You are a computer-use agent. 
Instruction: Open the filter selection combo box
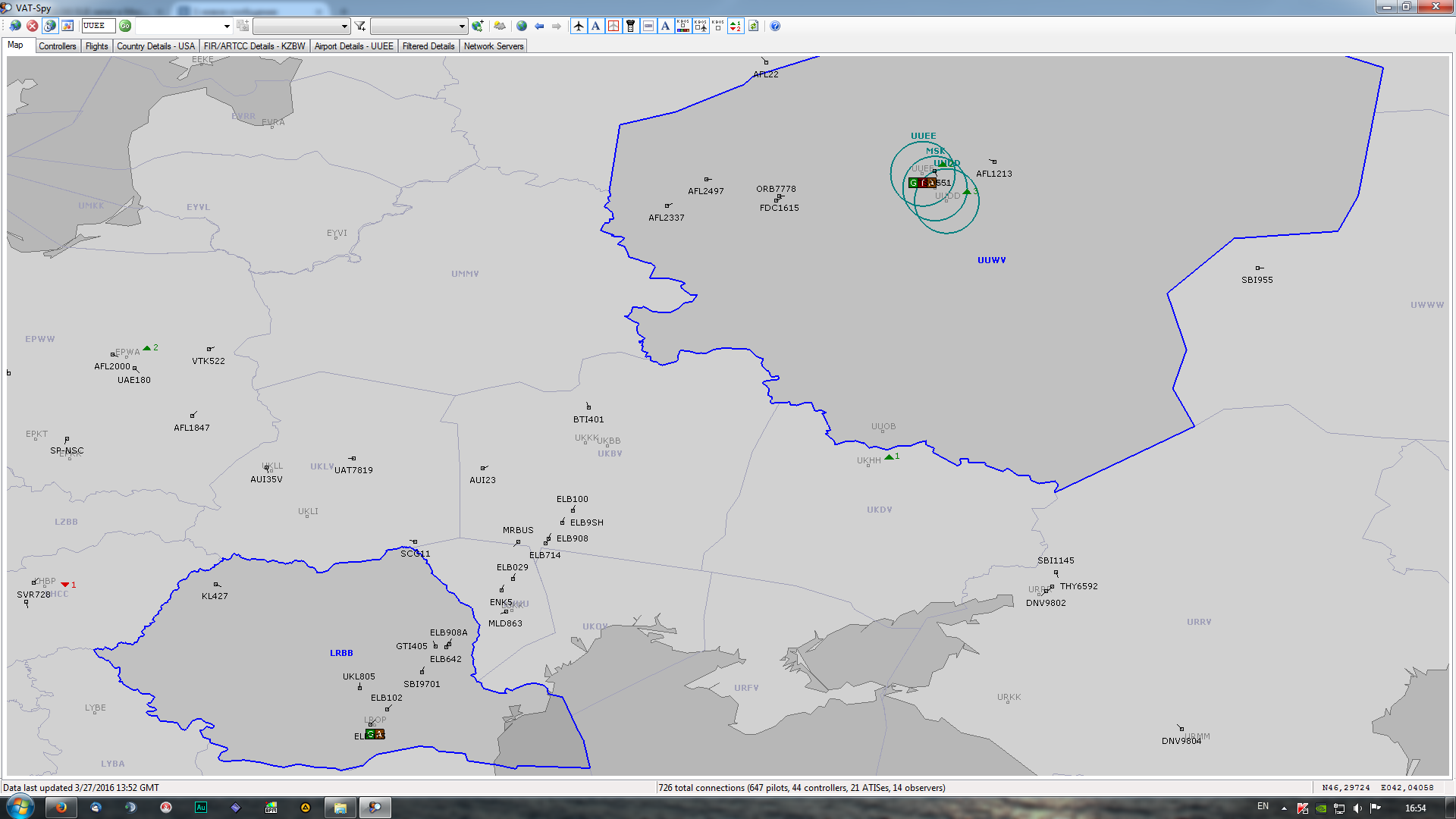(x=419, y=26)
